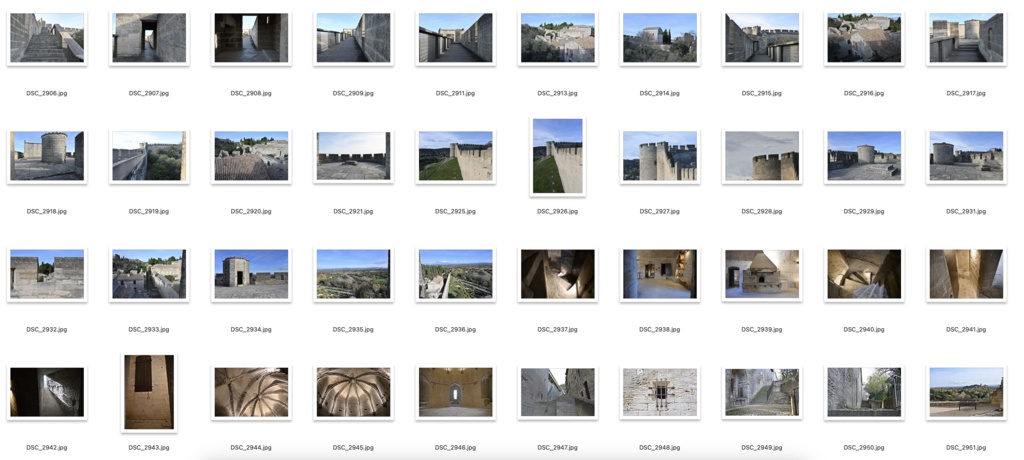1024x460 pixels.
Task: Select the DSC_2915.jpg thumbnail
Action: pos(762,38)
